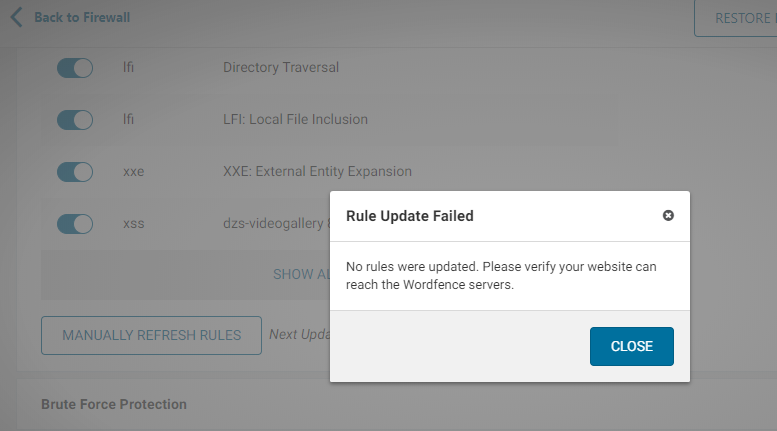
Task: Select the Brute Force Protection section heading
Action: (x=114, y=404)
